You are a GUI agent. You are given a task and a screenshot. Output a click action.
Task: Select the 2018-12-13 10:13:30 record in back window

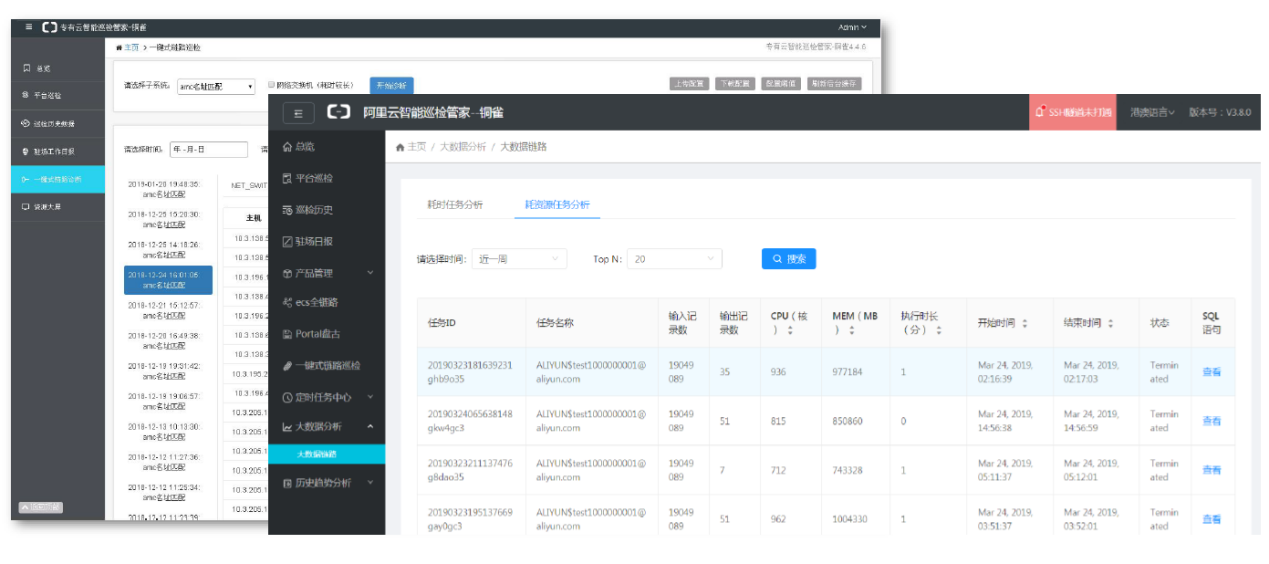click(164, 431)
